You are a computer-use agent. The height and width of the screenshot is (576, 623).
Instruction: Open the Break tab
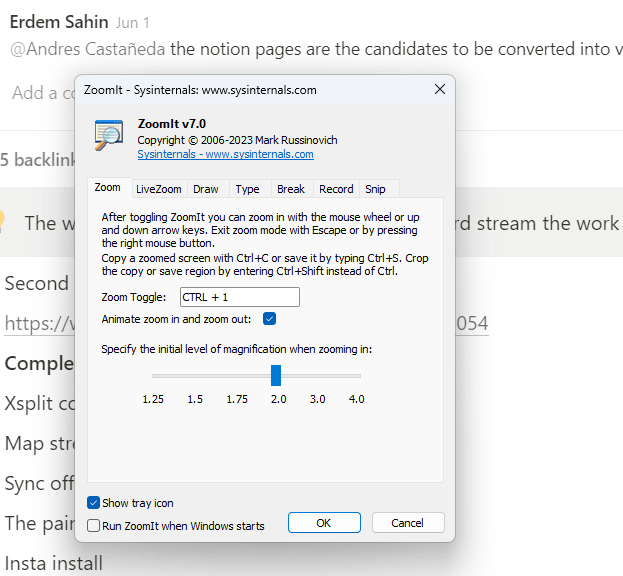click(x=291, y=189)
